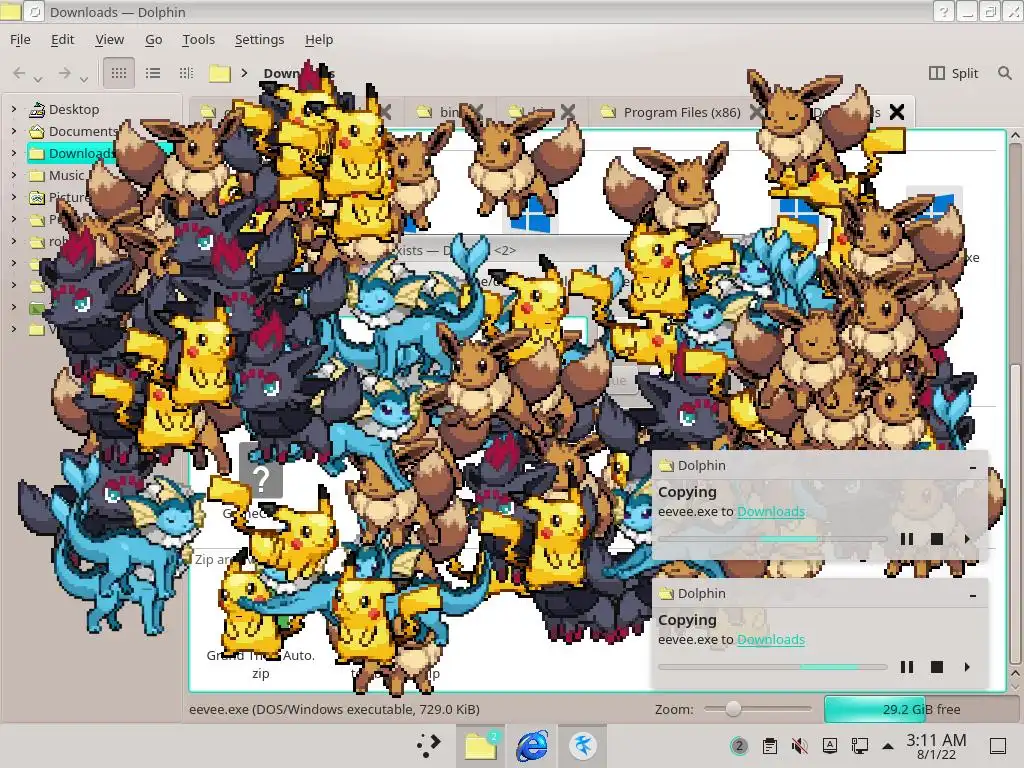
Task: Open the back history dropdown arrow
Action: coord(39,79)
